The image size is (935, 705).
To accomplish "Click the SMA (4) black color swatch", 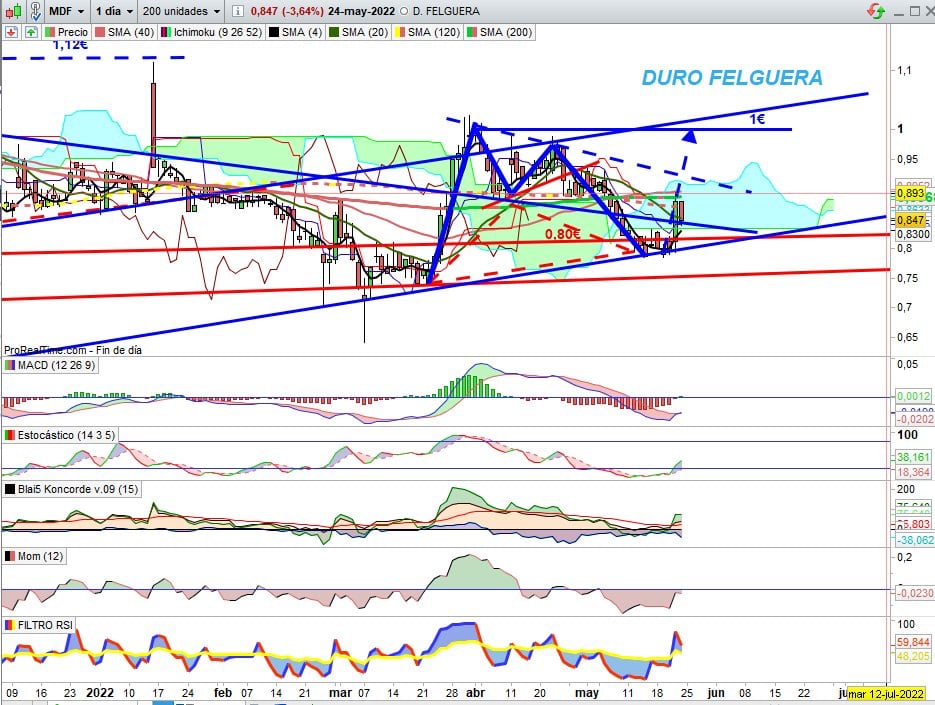I will (274, 32).
